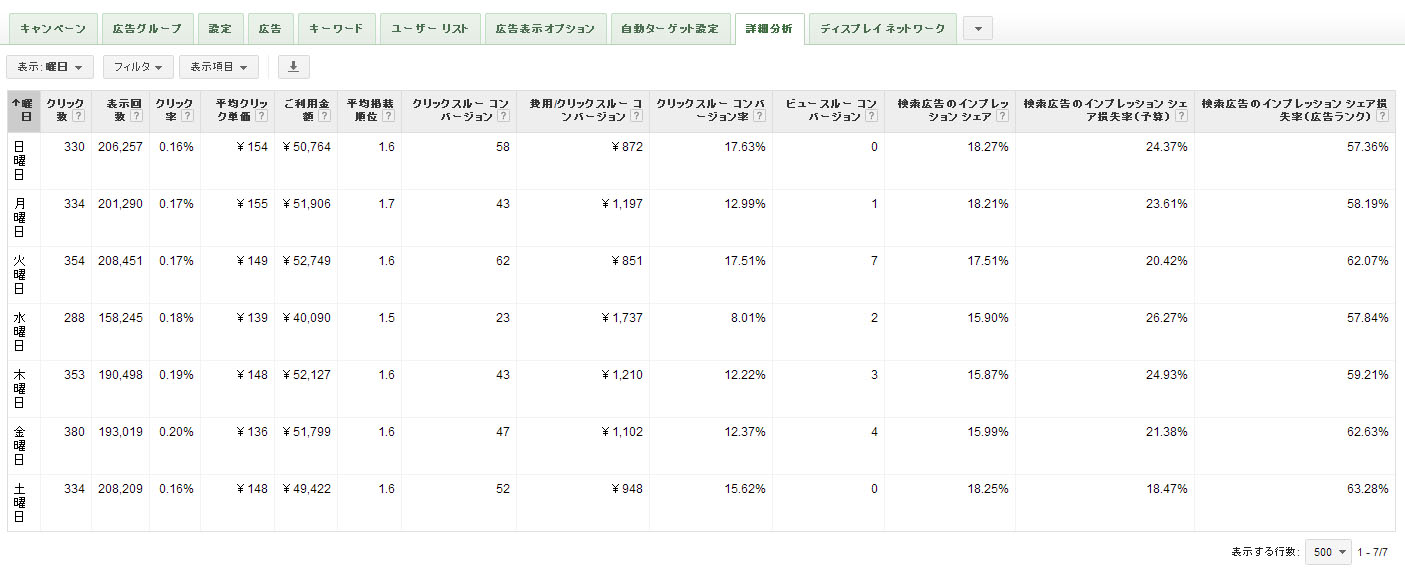Image resolution: width=1405 pixels, height=572 pixels.
Task: Sort by the 平均クリック単価 column header
Action: coord(236,110)
